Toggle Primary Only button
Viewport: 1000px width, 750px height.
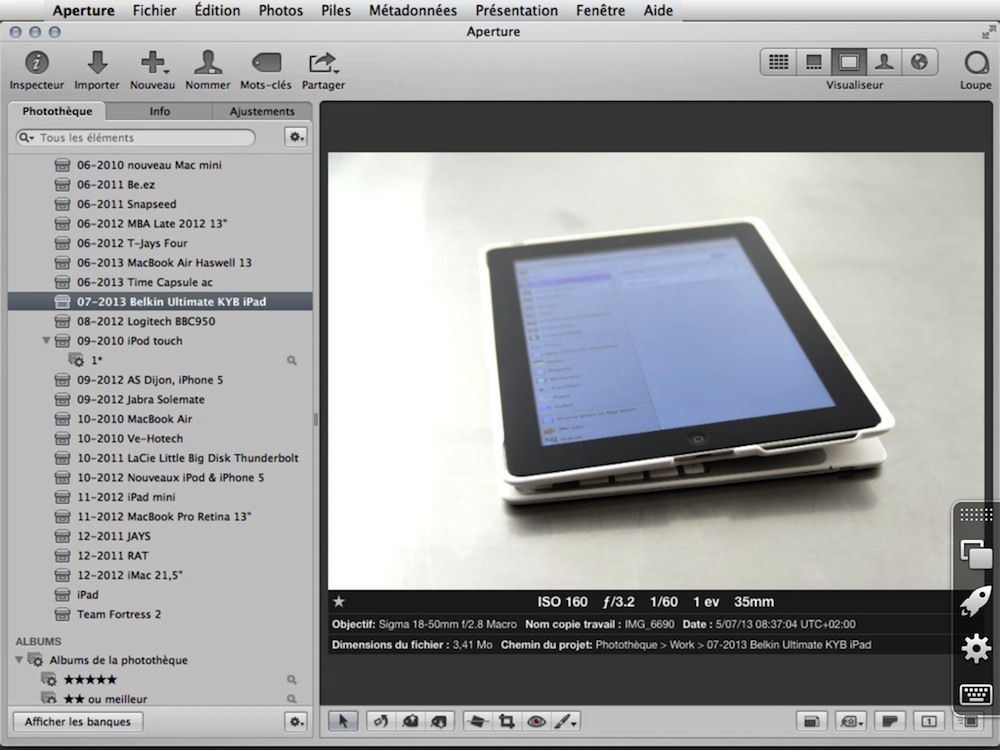[929, 721]
